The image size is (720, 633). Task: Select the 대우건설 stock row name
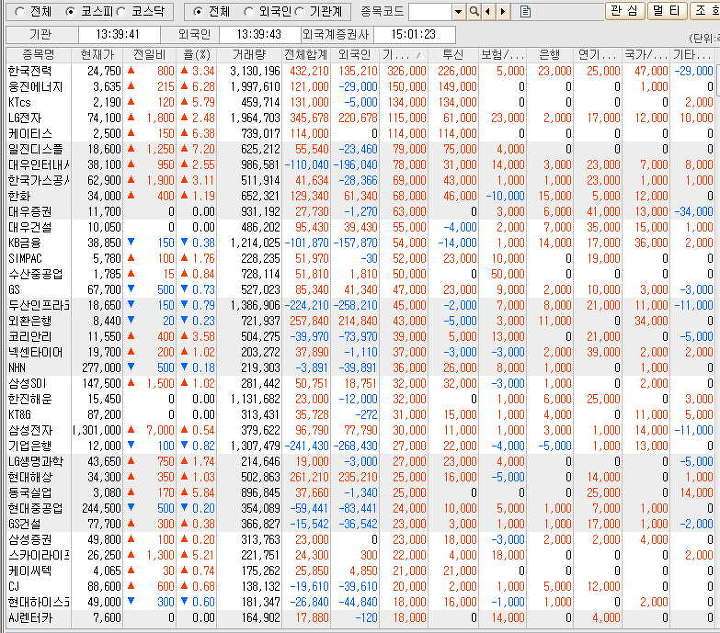pyautogui.click(x=30, y=227)
